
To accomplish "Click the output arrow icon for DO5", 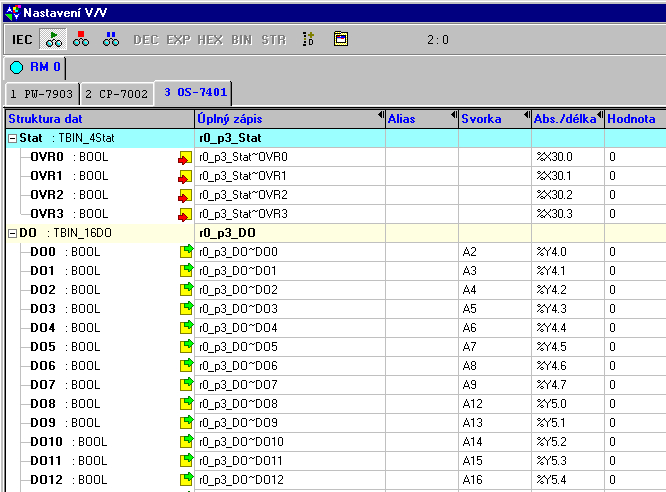I will (186, 346).
